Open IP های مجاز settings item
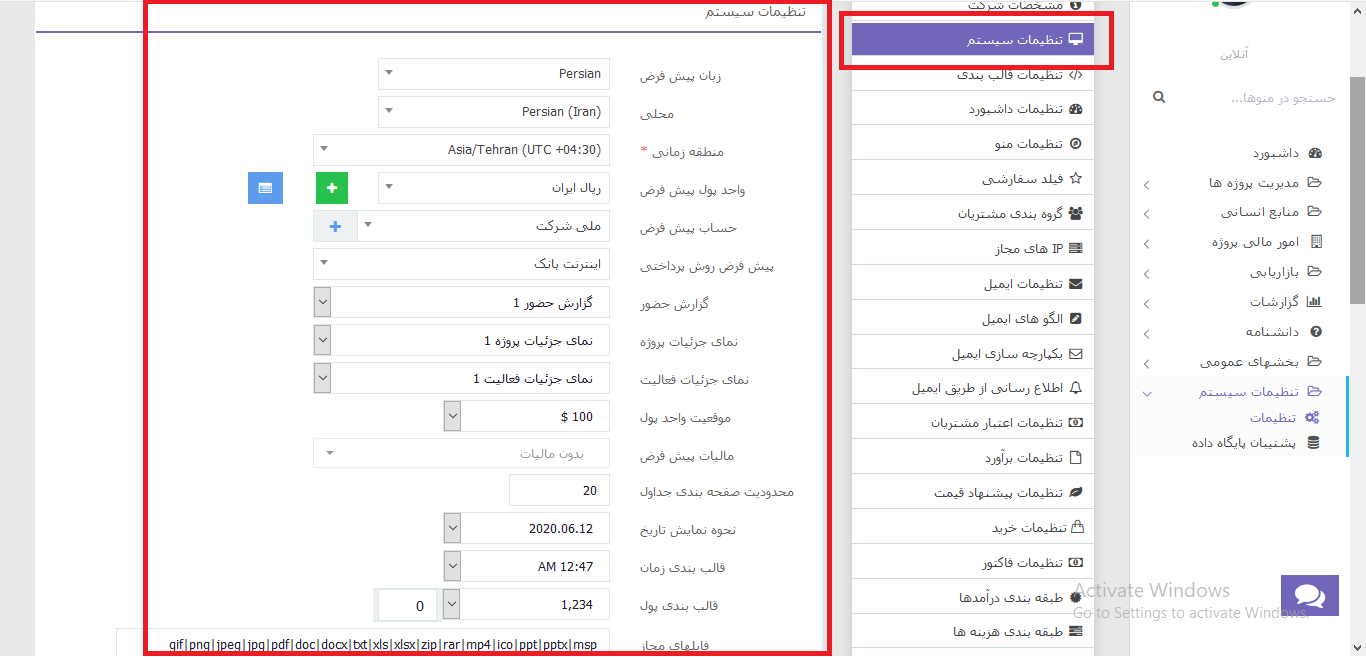The height and width of the screenshot is (660, 1366). [x=973, y=249]
